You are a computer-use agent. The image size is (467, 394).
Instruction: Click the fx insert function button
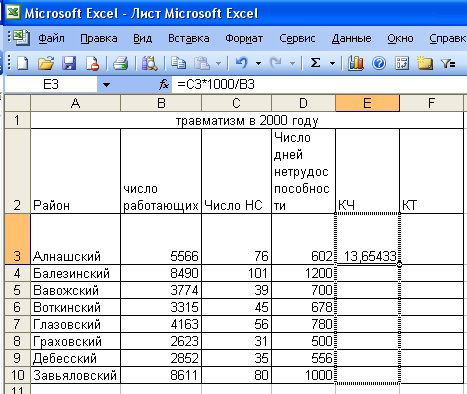point(164,84)
